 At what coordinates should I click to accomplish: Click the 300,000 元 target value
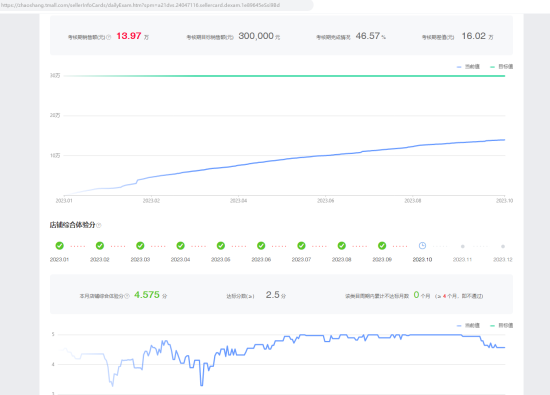pos(259,36)
